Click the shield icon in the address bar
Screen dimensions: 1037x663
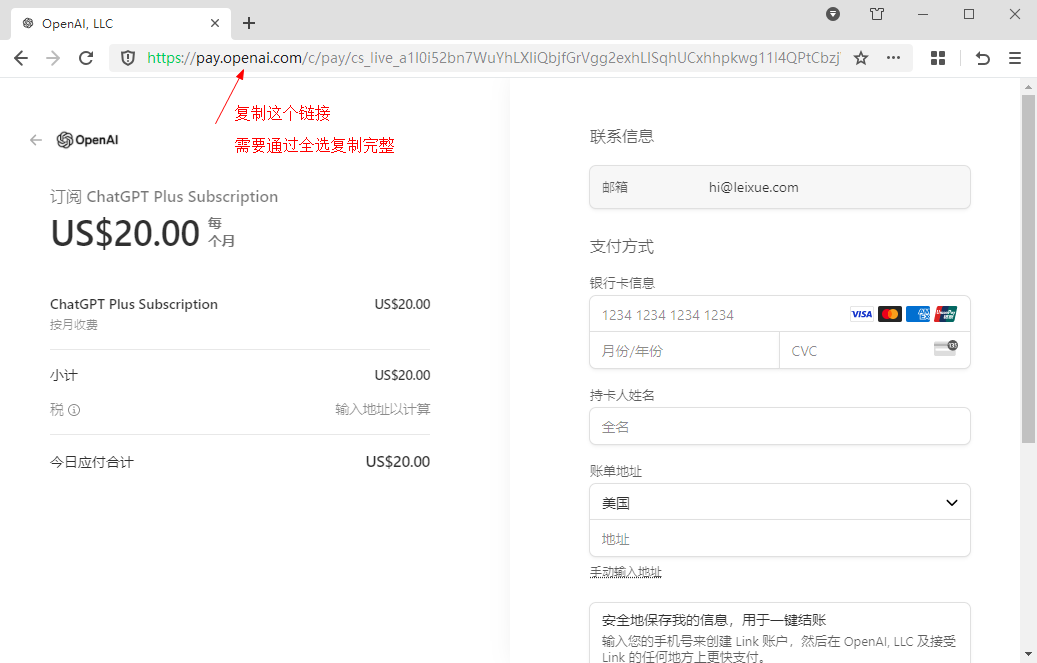click(127, 57)
